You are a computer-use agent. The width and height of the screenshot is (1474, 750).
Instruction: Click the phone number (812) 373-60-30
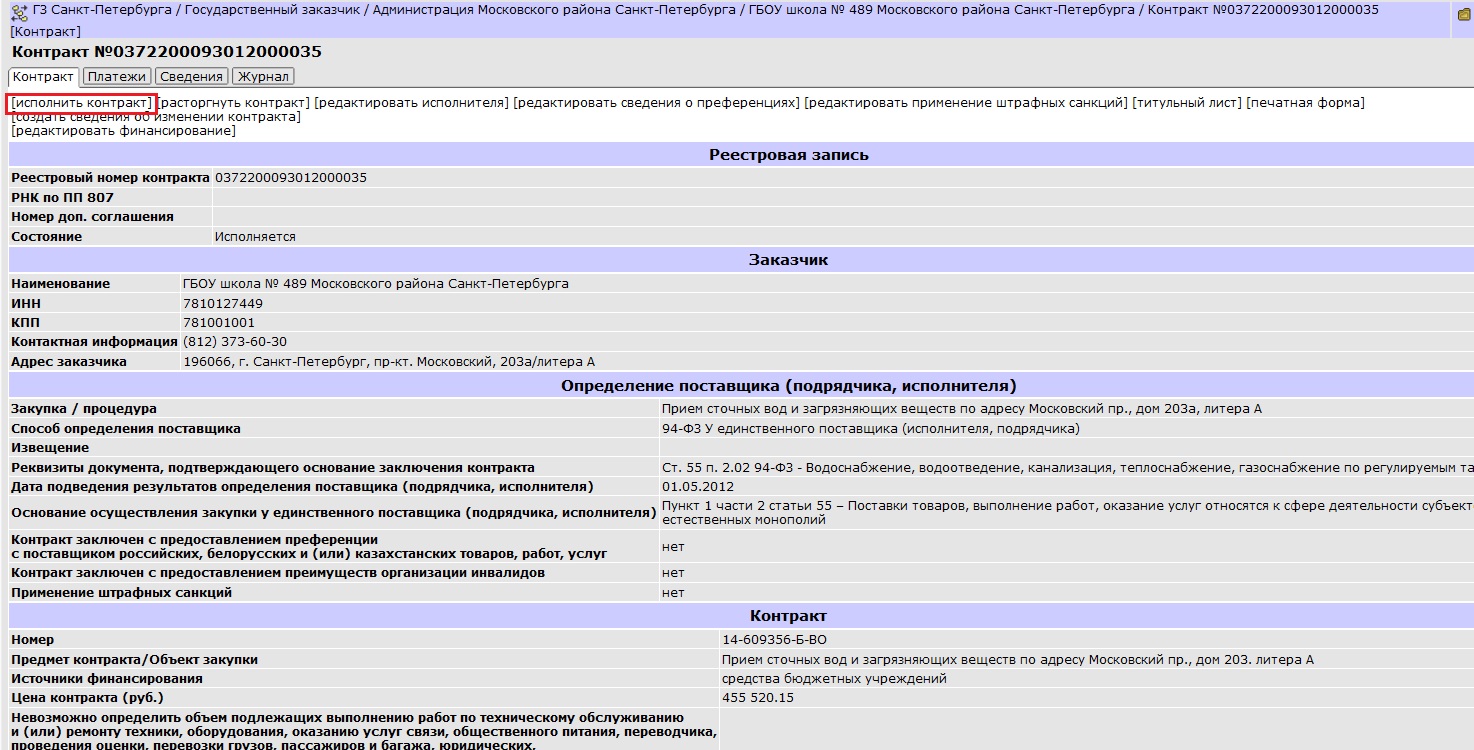(235, 342)
